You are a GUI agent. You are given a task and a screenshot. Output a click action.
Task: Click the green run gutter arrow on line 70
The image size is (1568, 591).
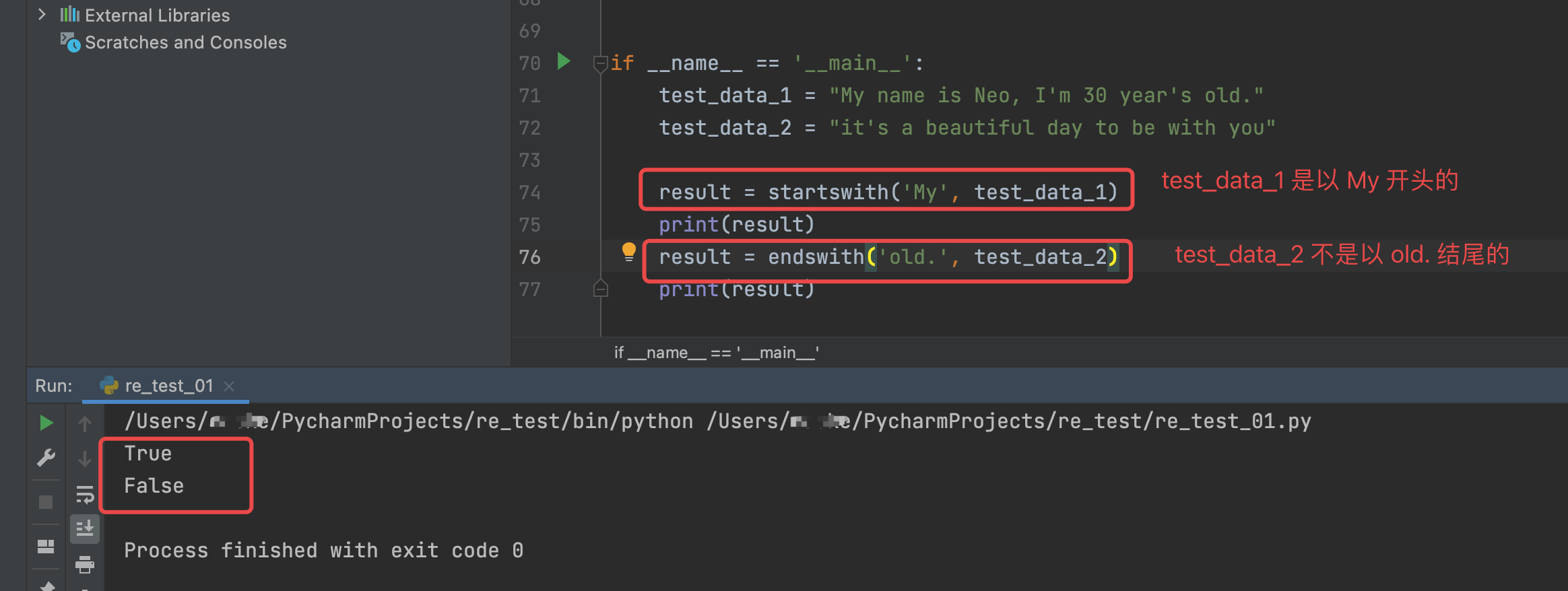[x=564, y=62]
